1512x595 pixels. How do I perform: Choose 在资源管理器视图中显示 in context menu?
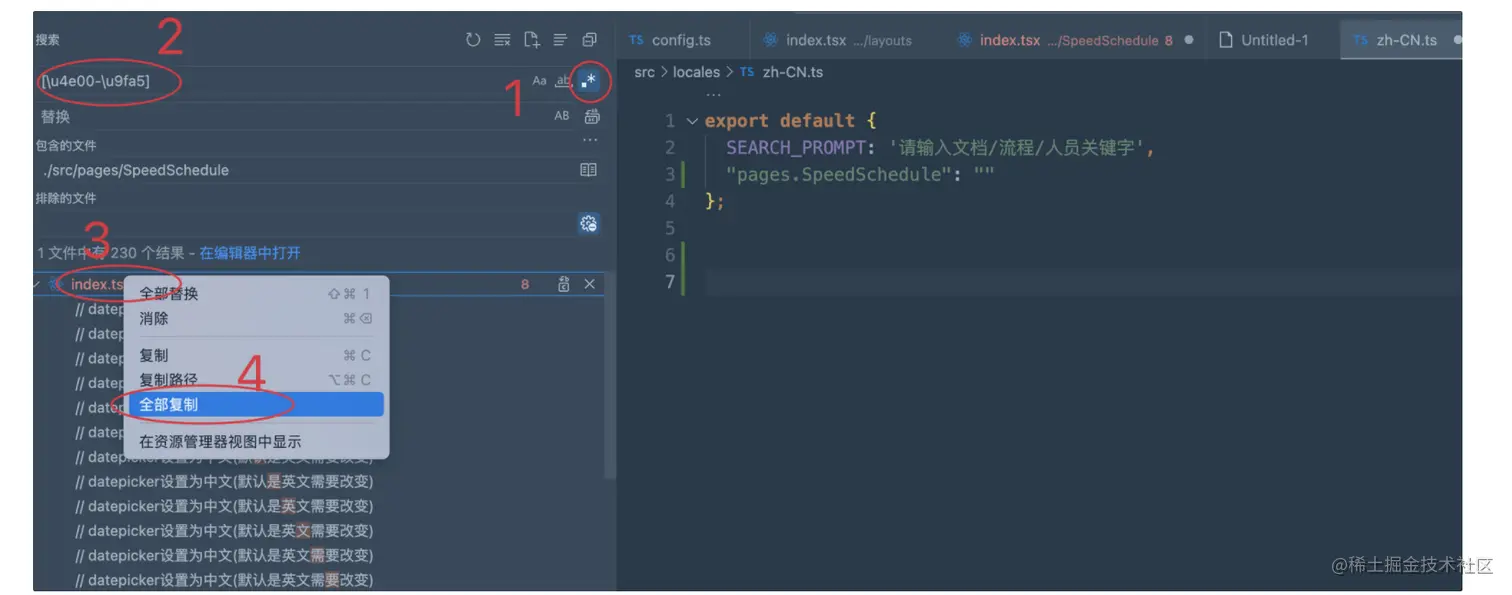[x=256, y=442]
